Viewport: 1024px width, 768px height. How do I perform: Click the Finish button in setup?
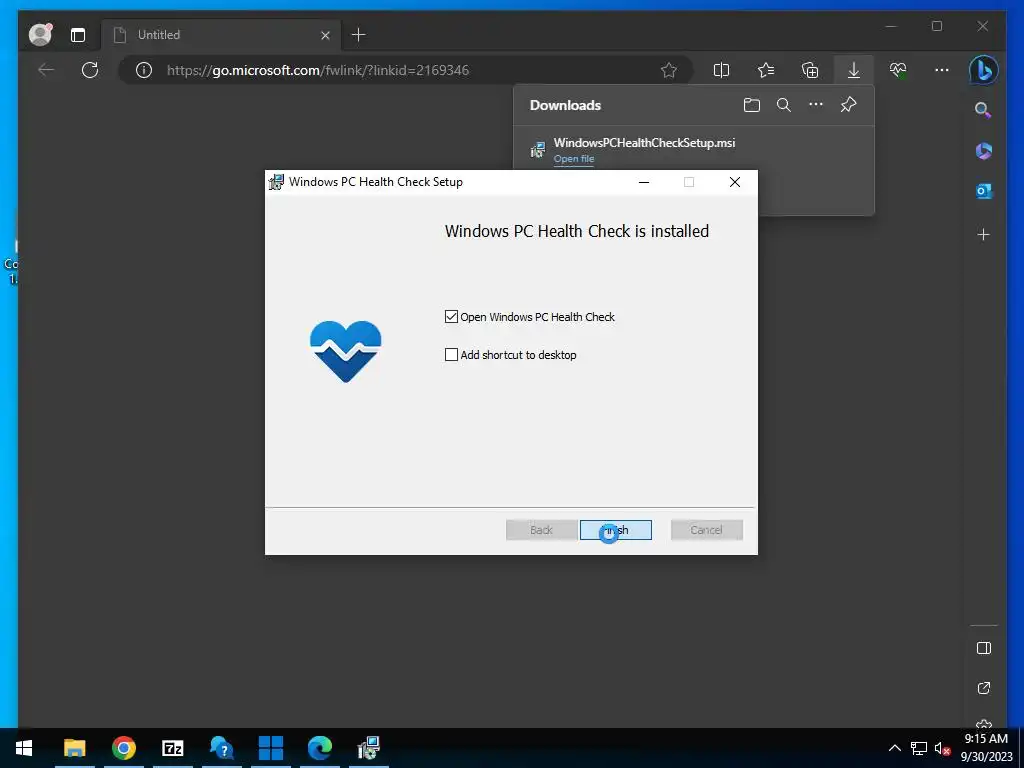(x=616, y=530)
